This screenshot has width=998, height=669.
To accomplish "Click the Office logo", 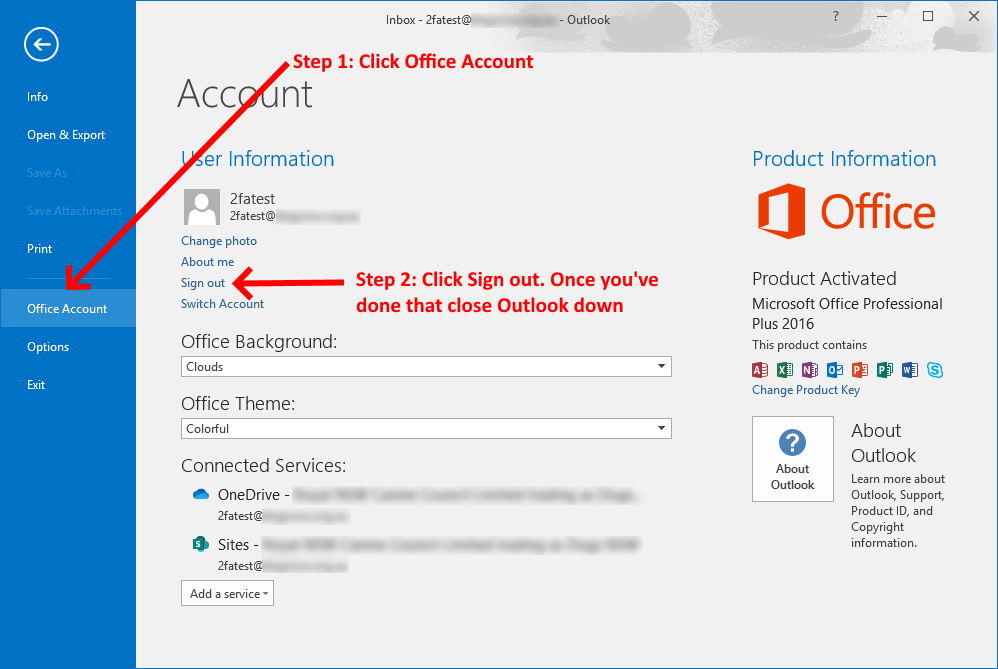I will 847,211.
